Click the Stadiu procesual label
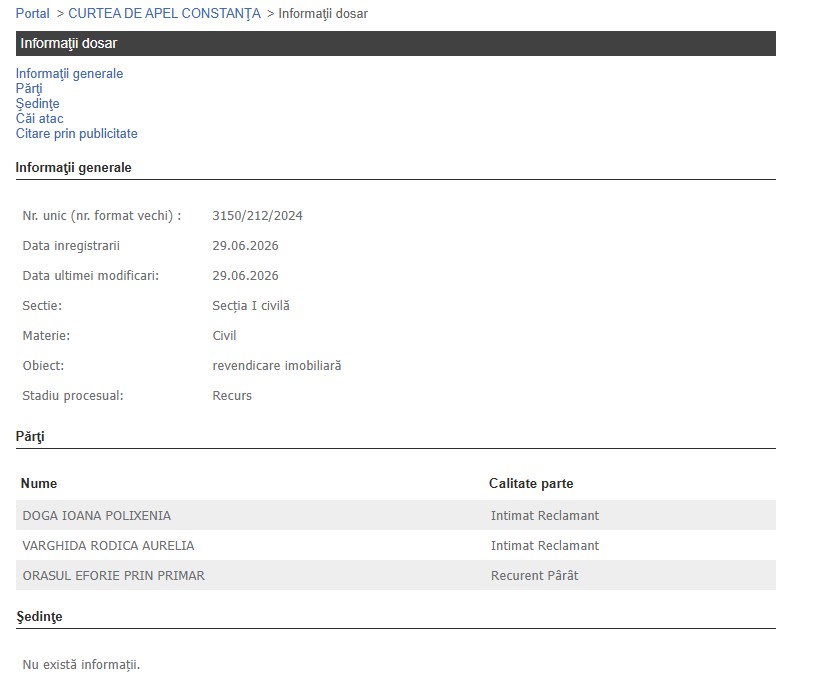The height and width of the screenshot is (697, 837). point(73,395)
